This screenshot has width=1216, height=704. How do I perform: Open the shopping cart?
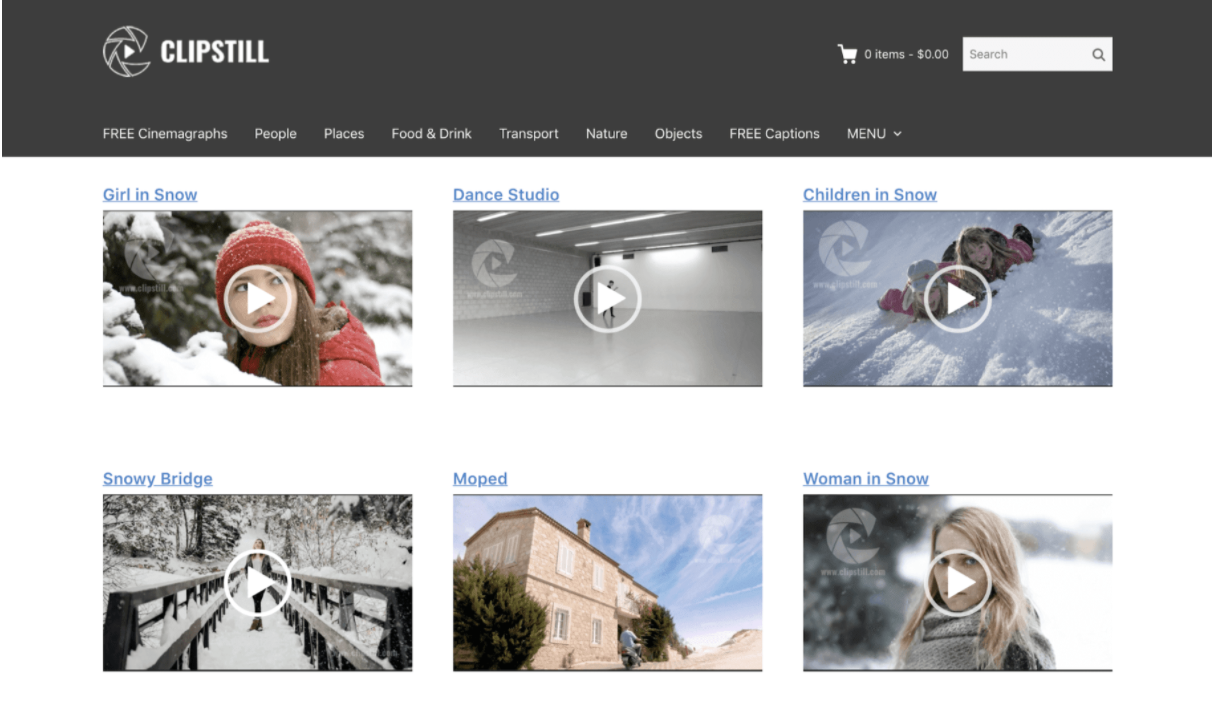(847, 54)
